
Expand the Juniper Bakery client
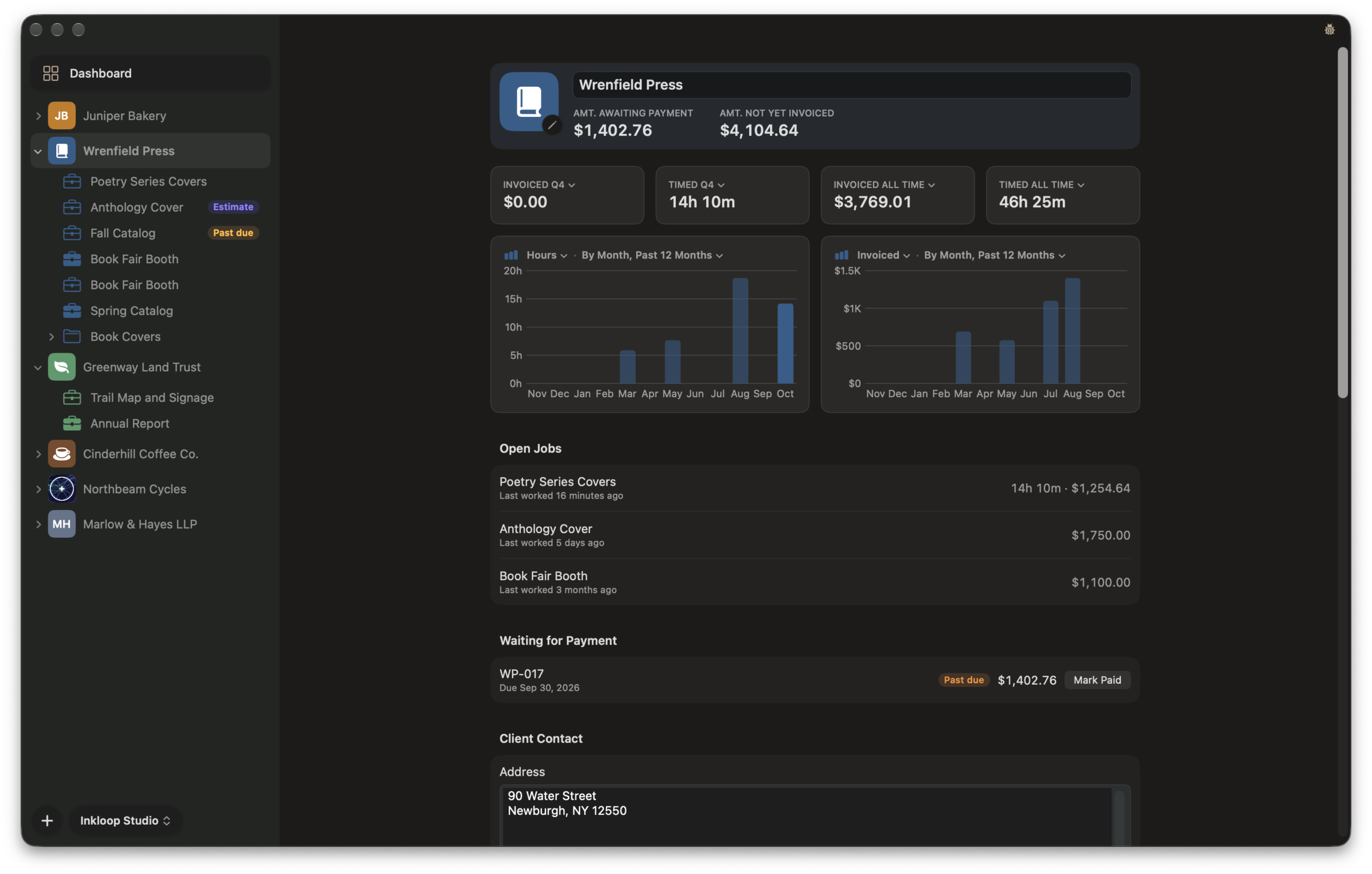[38, 116]
